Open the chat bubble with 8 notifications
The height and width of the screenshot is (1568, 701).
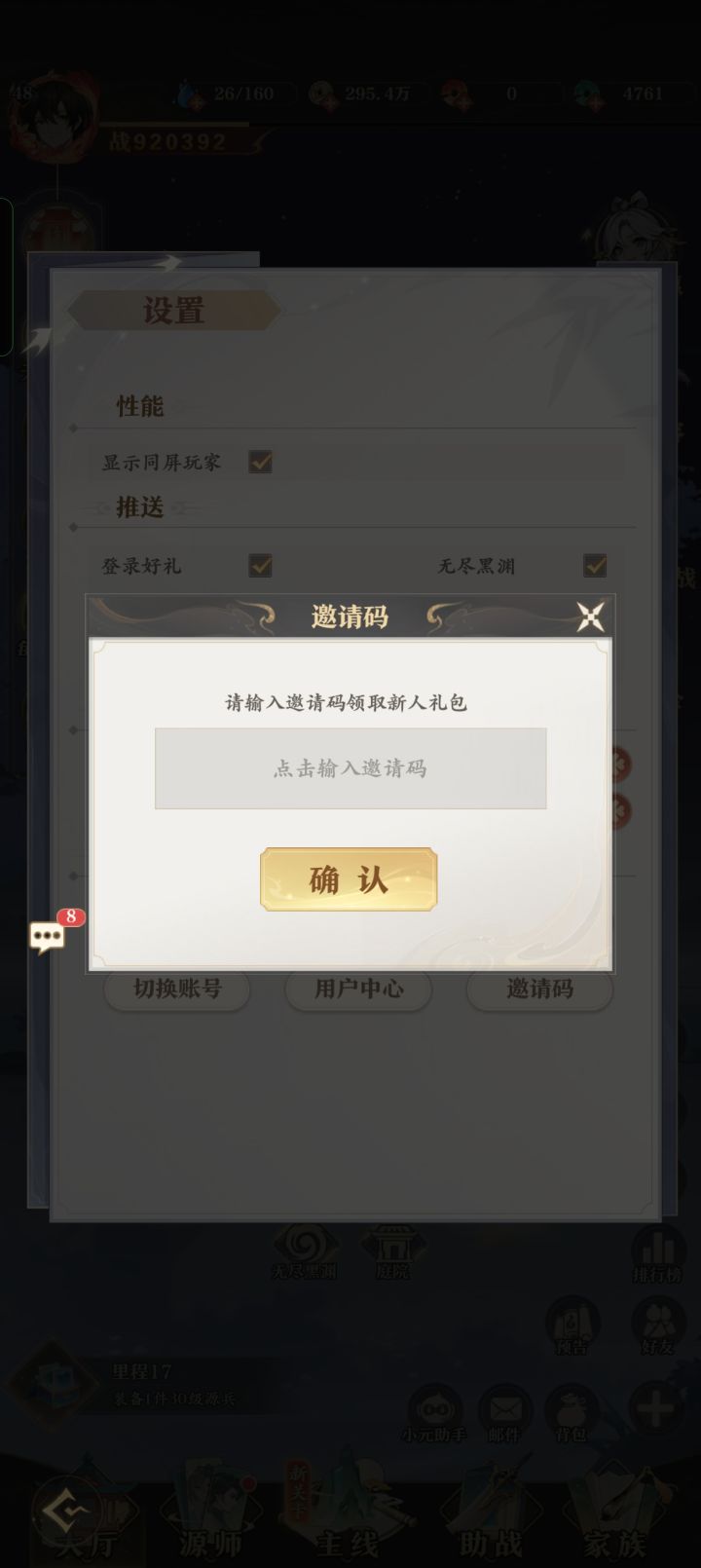tap(49, 936)
